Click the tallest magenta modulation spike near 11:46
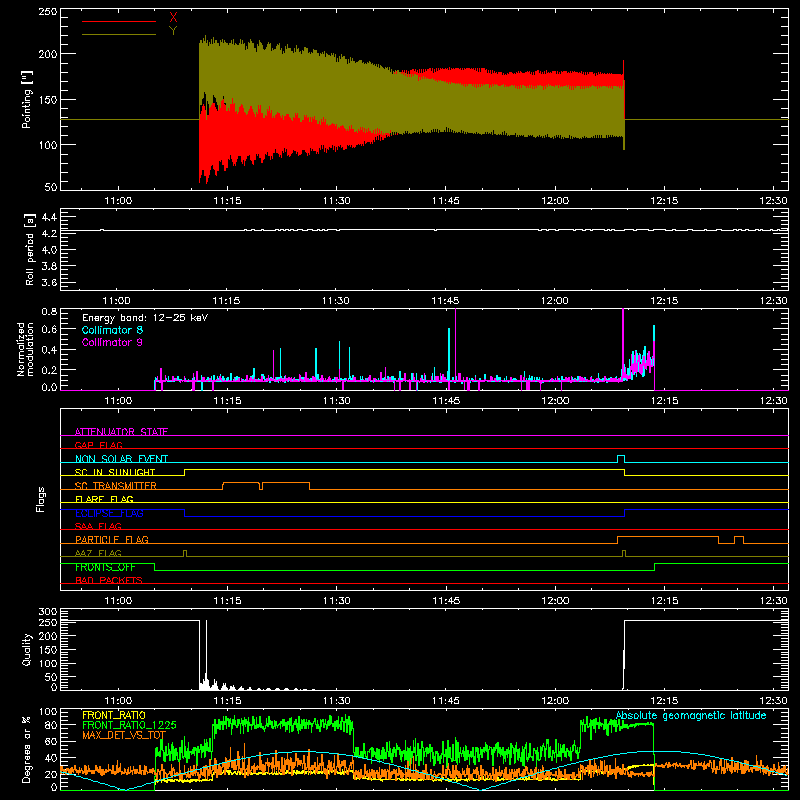800x800 pixels. 456,344
